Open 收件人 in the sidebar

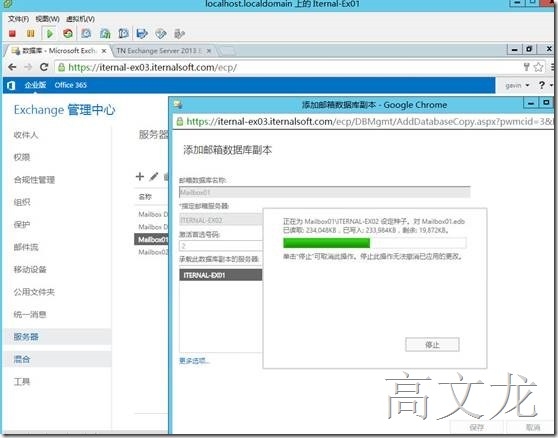pos(26,135)
